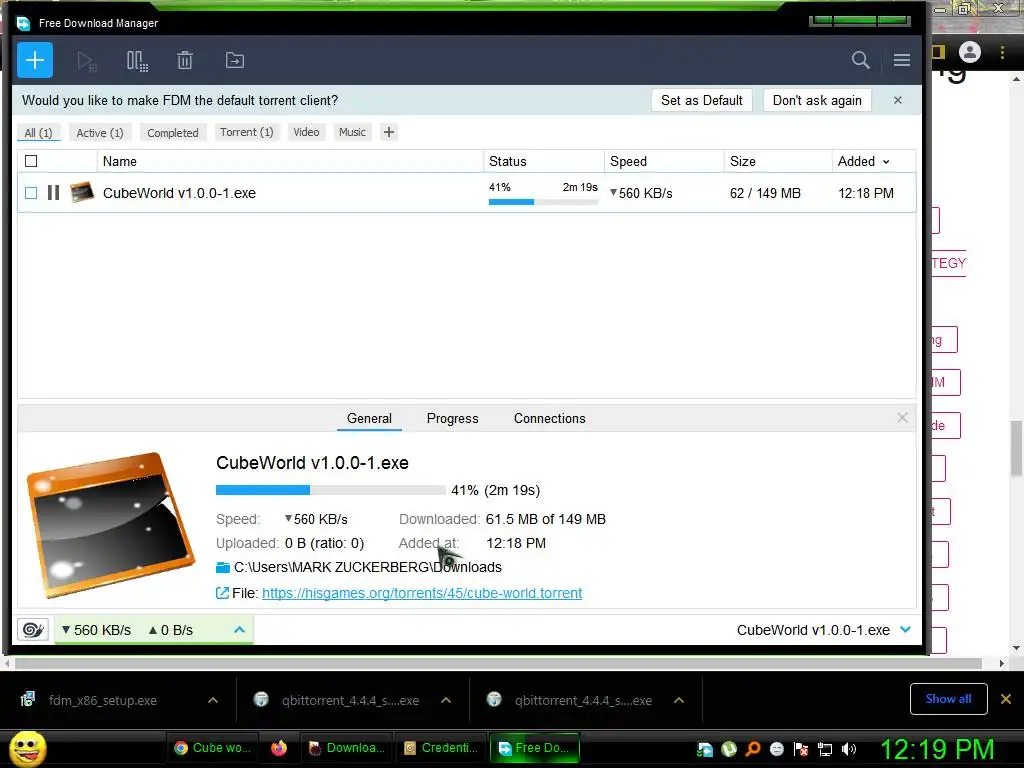
Task: Switch to the Progress details tab
Action: pos(453,419)
